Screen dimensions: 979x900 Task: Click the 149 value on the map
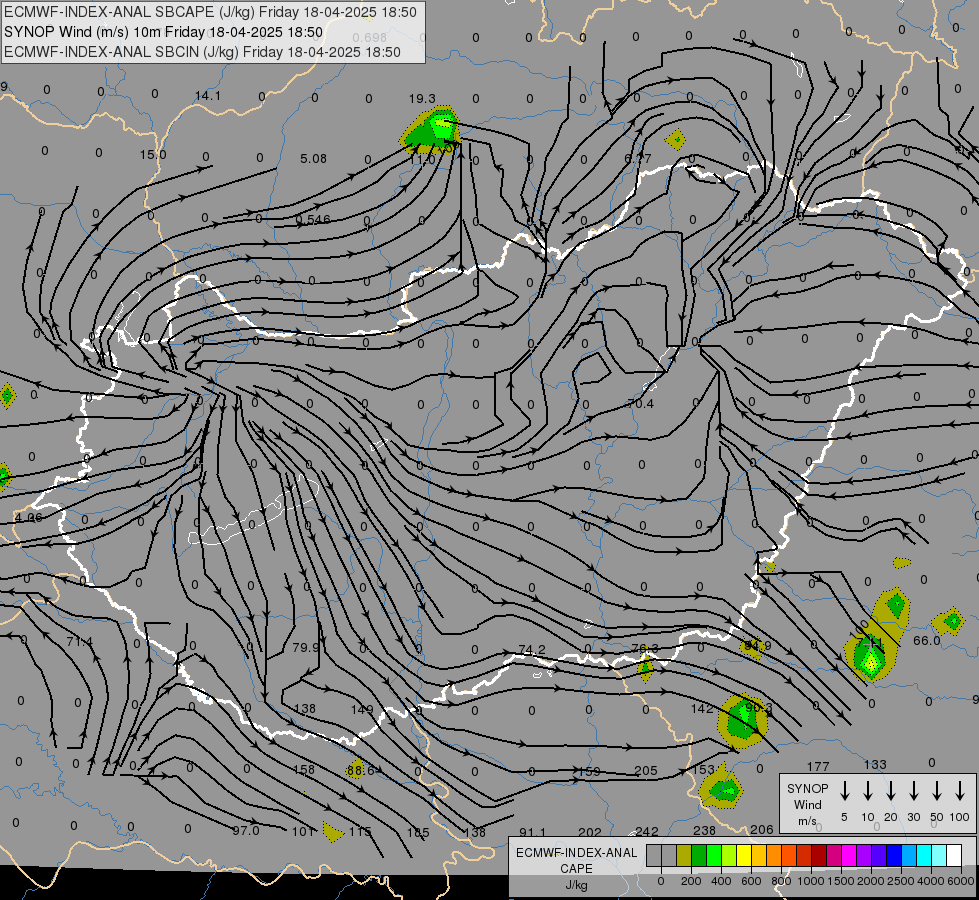[362, 709]
